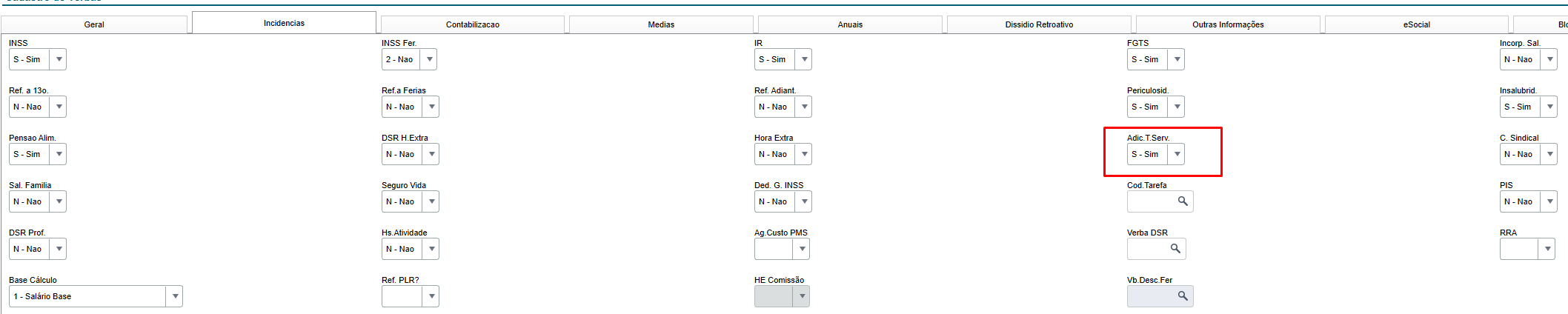Expand the FGTS dropdown arrow
Screen dimensions: 1568x314
(1177, 59)
